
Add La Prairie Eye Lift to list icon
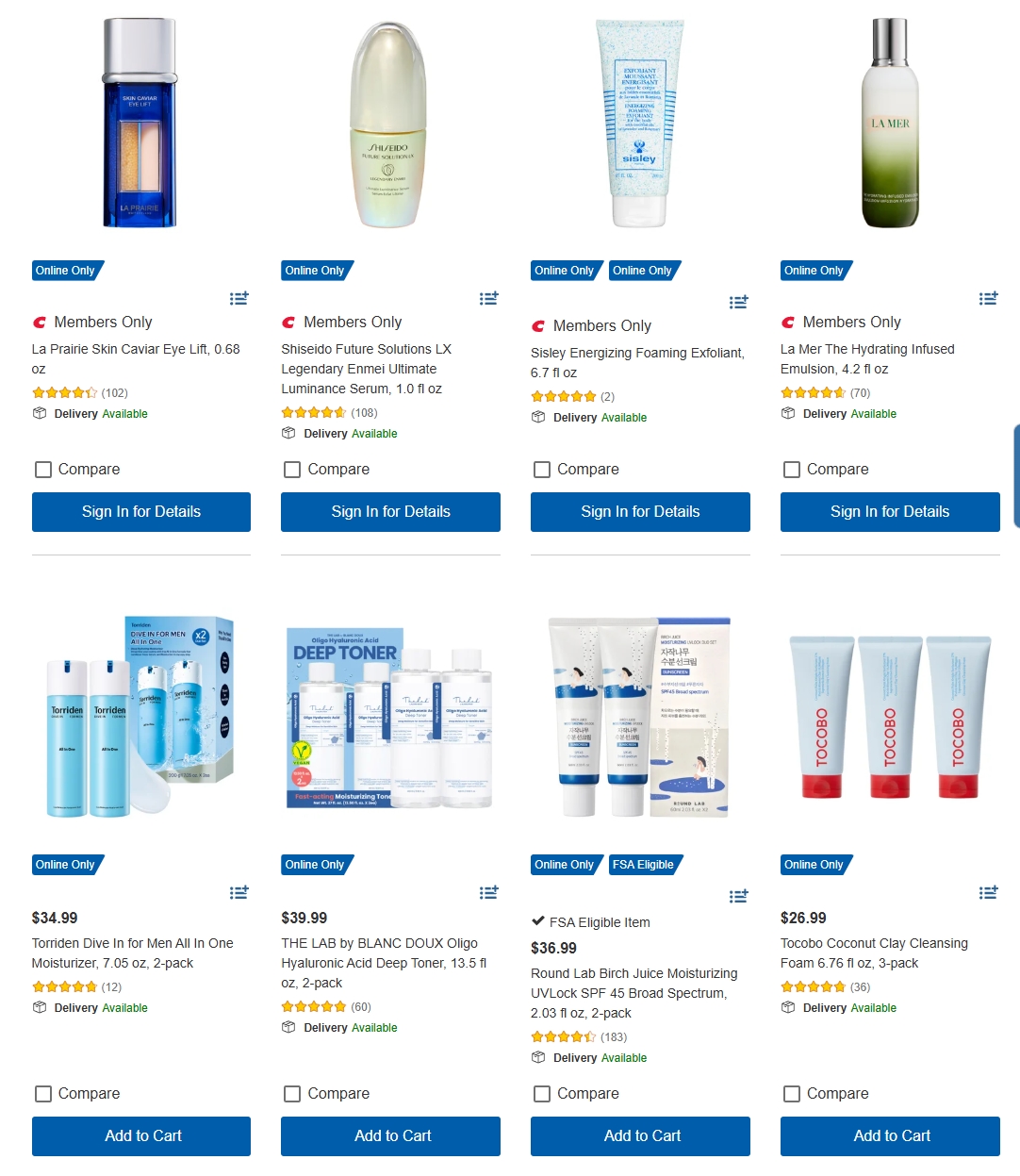click(x=239, y=298)
